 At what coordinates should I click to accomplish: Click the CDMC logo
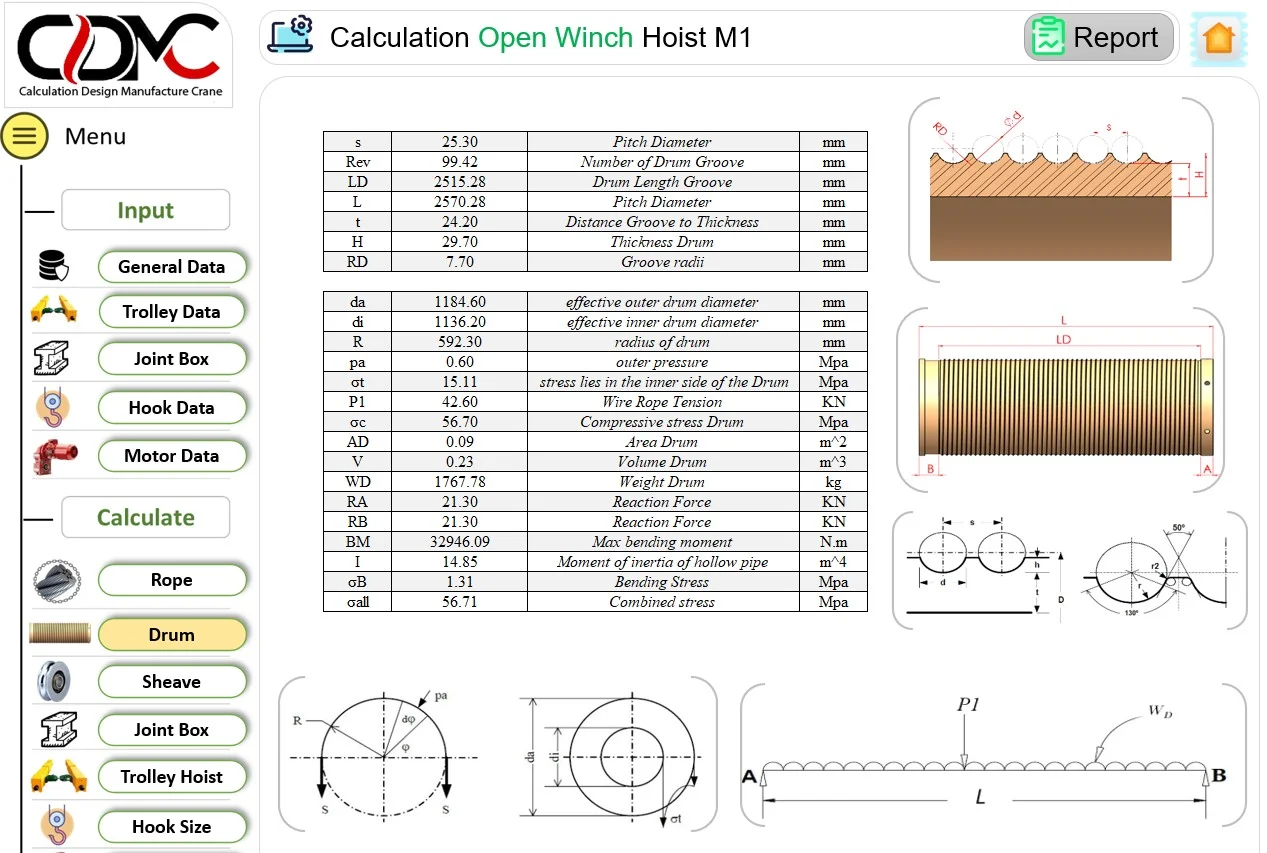pyautogui.click(x=119, y=55)
